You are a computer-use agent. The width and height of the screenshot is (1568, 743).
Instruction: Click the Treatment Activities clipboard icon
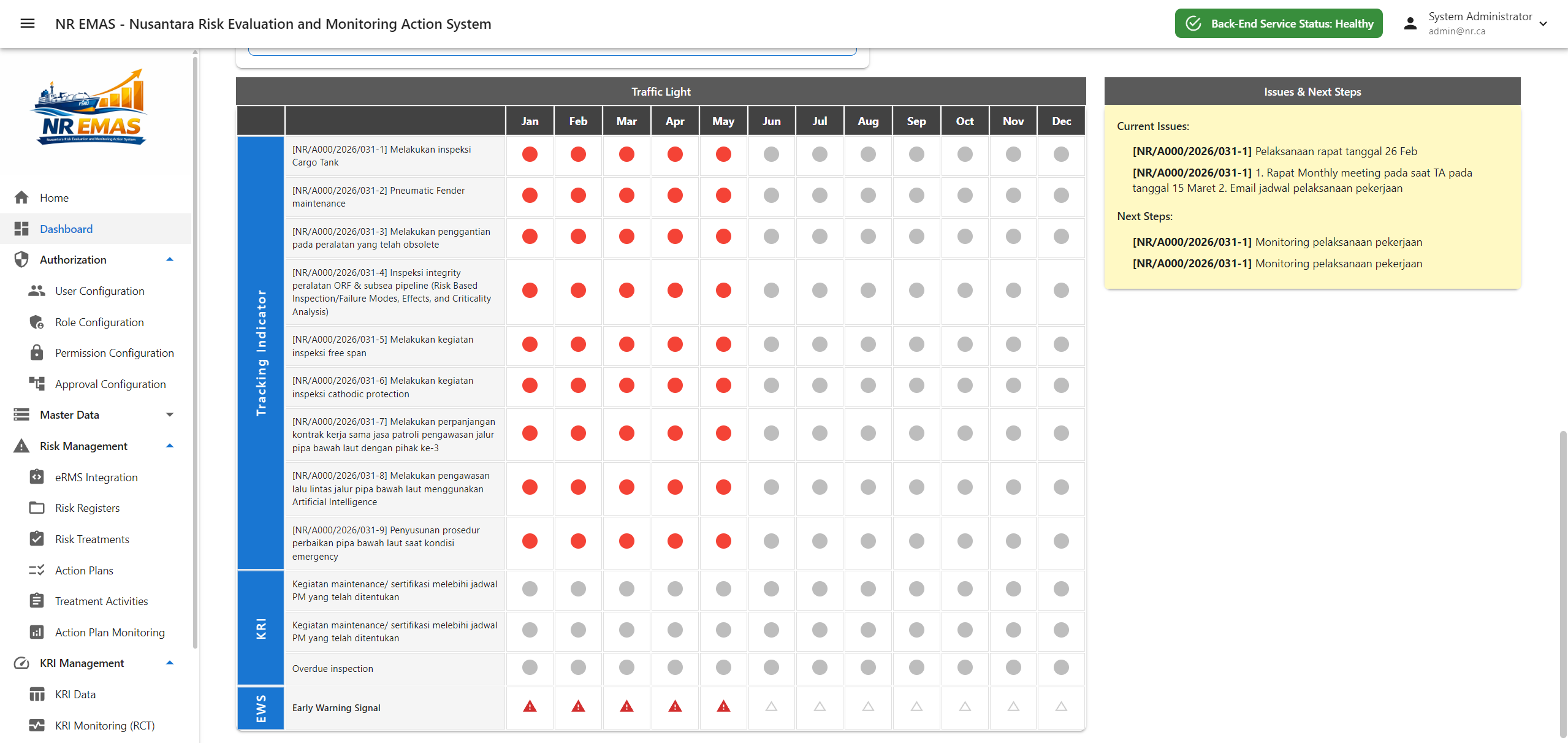(37, 601)
